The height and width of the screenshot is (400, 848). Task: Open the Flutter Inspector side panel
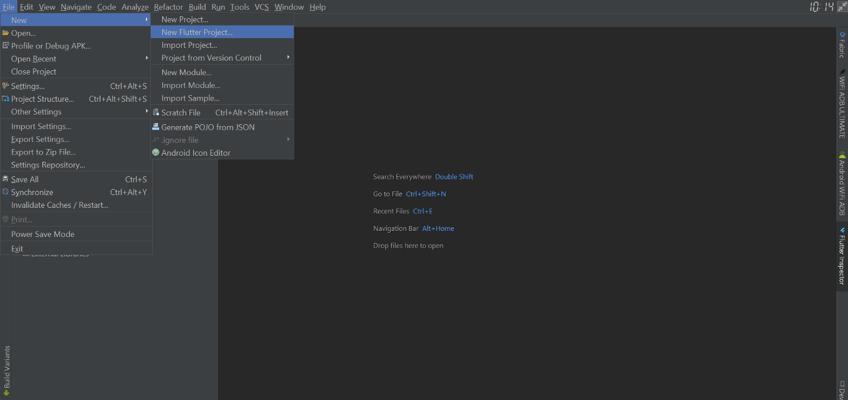coord(842,255)
